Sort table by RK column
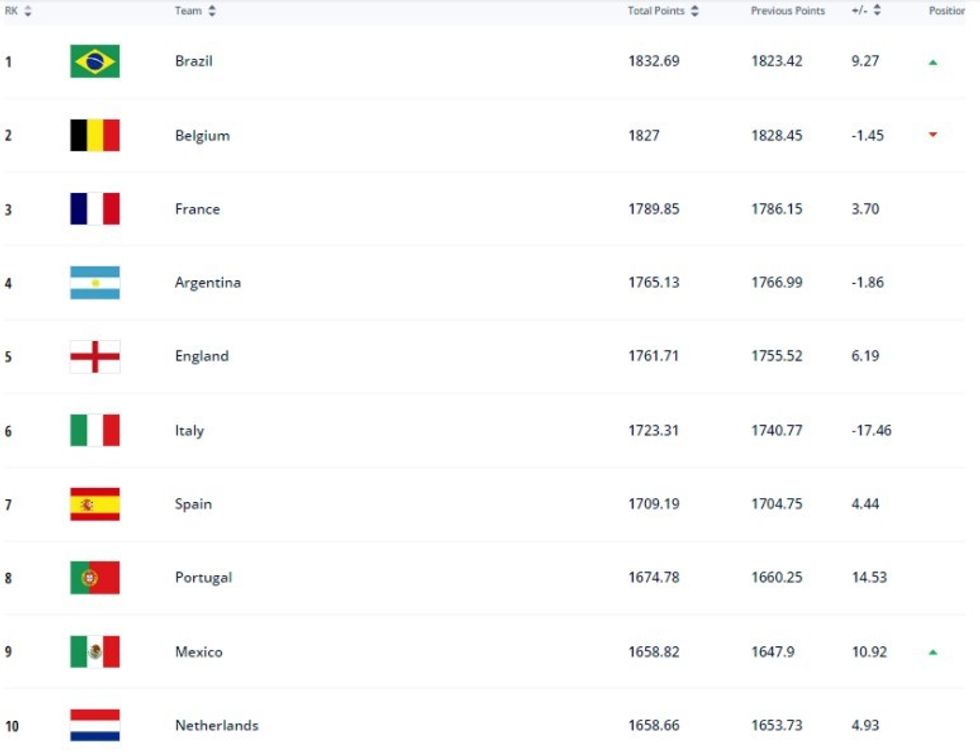980x752 pixels. tap(18, 11)
